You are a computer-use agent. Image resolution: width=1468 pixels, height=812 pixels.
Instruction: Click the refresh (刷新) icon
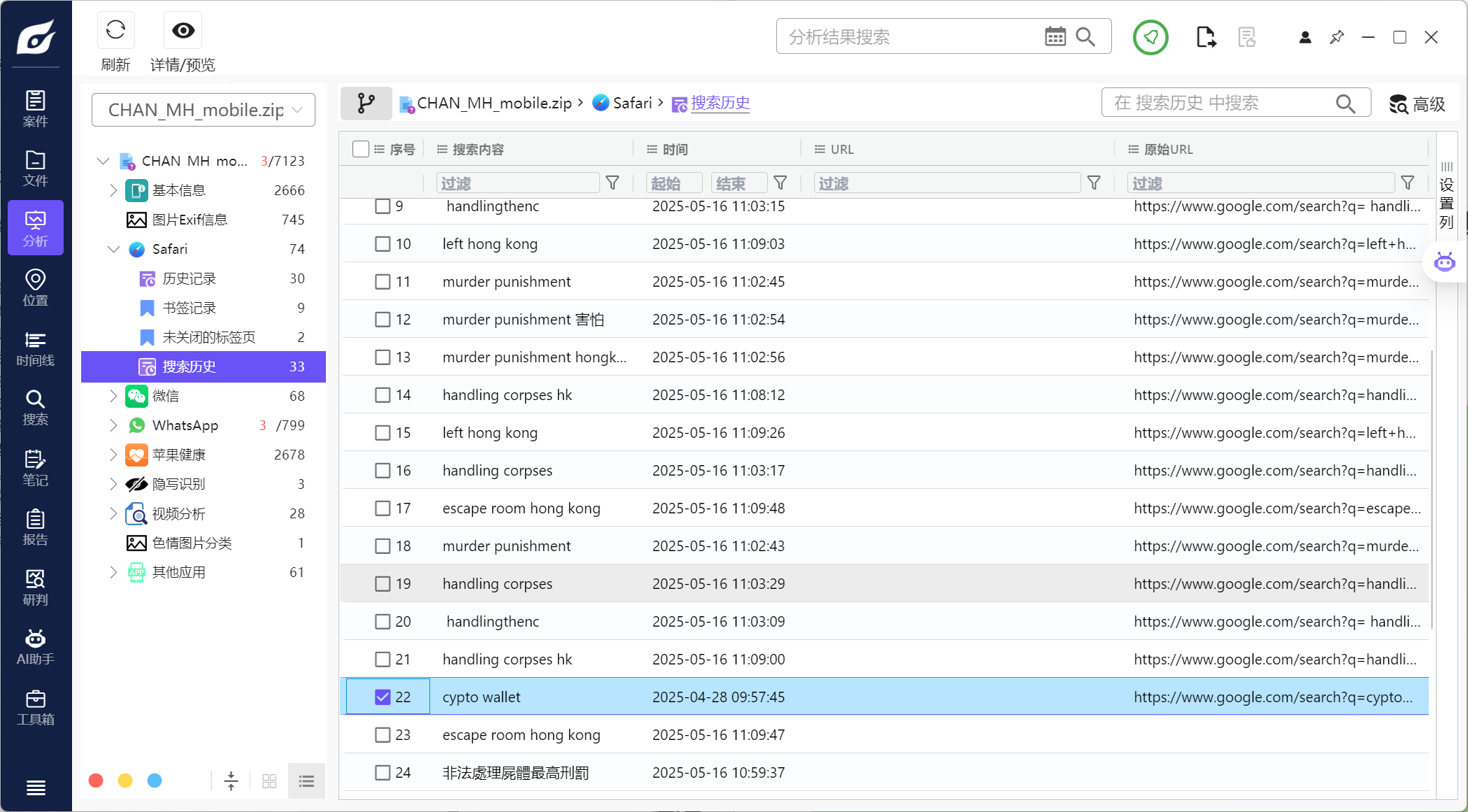[x=115, y=30]
